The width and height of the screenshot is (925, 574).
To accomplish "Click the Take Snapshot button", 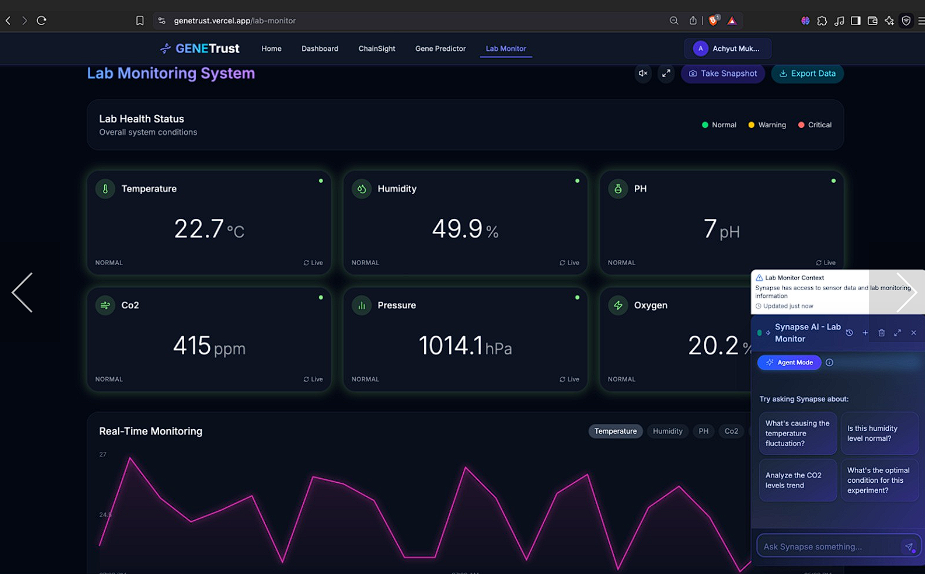I will [723, 73].
